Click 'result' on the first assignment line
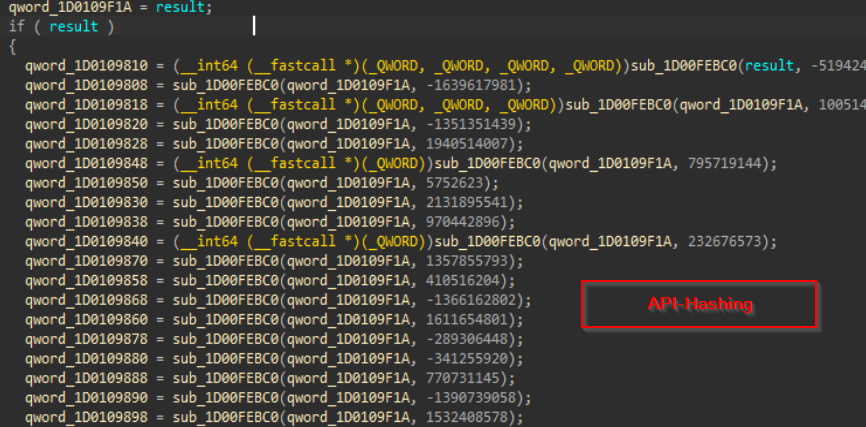The width and height of the screenshot is (866, 427). click(x=182, y=8)
